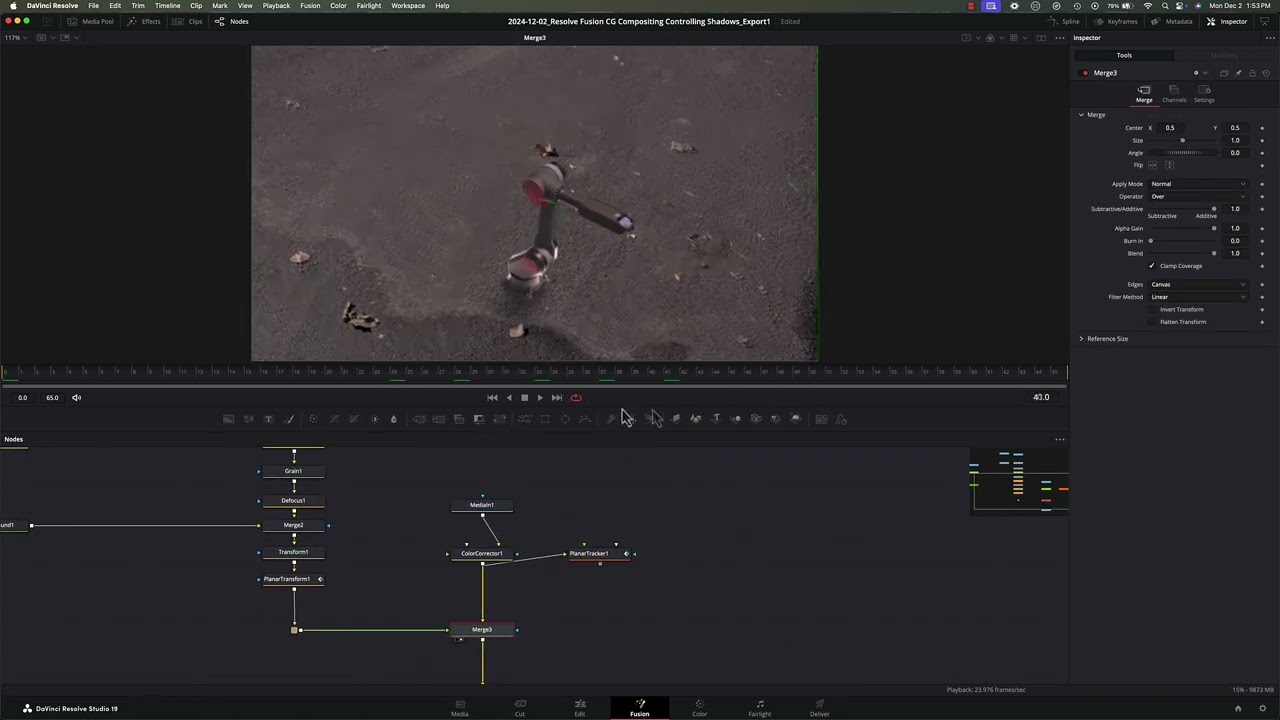Enable Invert Transform checkbox
1280x720 pixels.
[x=1152, y=309]
